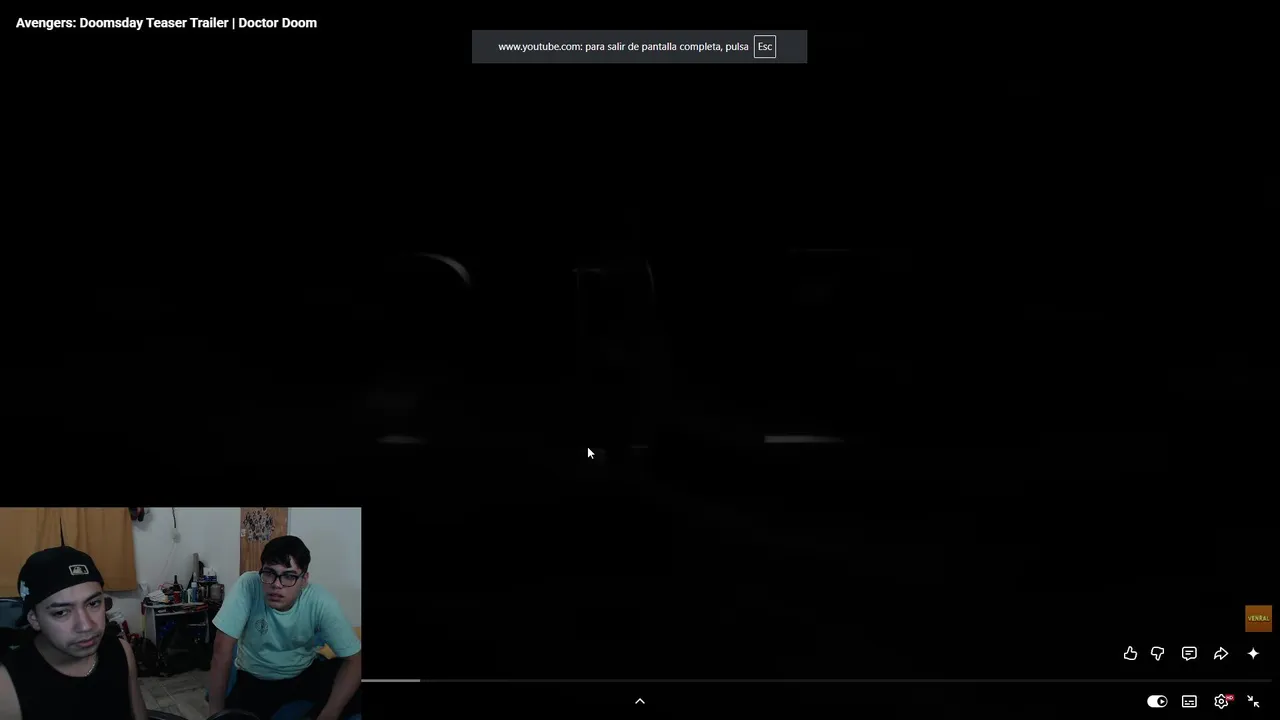
Task: Toggle subtitles/closed captions
Action: pos(1189,701)
